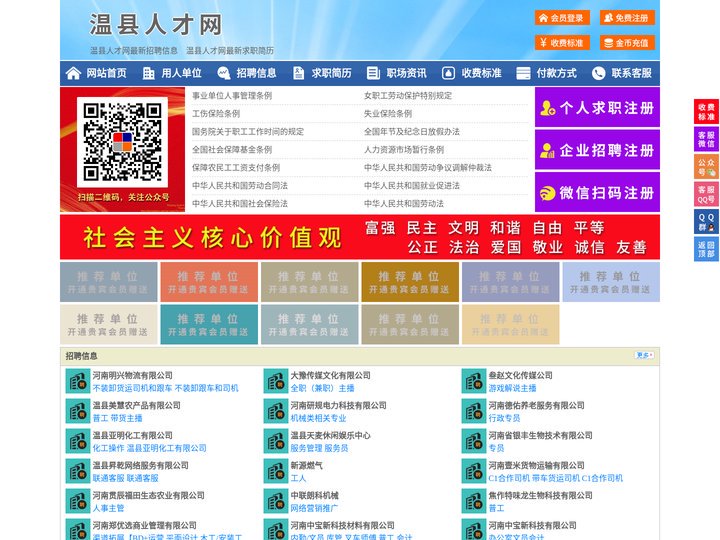The width and height of the screenshot is (720, 540).
Task: Open company 河南明兴物流有限公司
Action: coord(133,375)
